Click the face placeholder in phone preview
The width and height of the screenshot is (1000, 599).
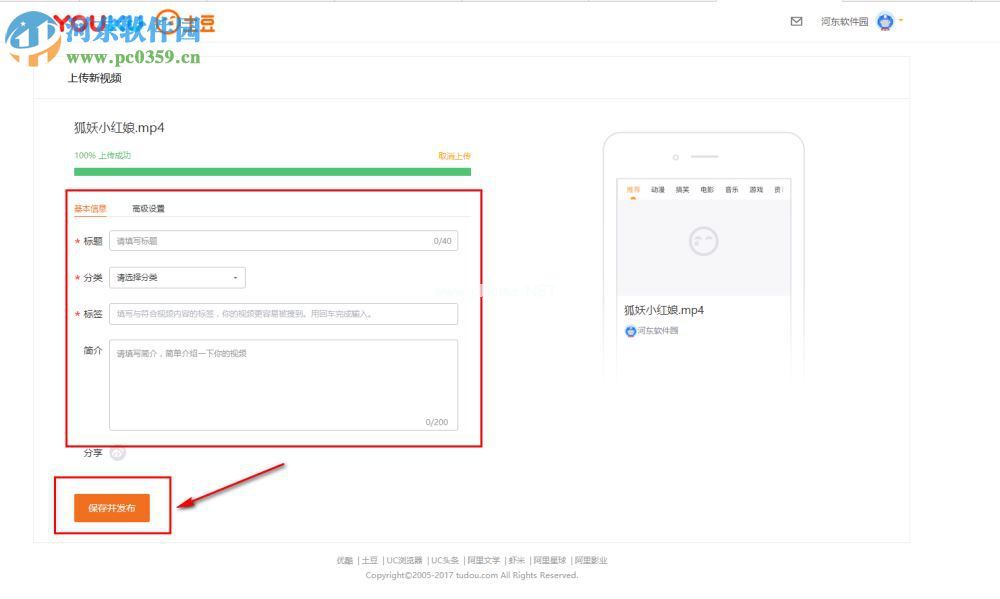tap(703, 241)
